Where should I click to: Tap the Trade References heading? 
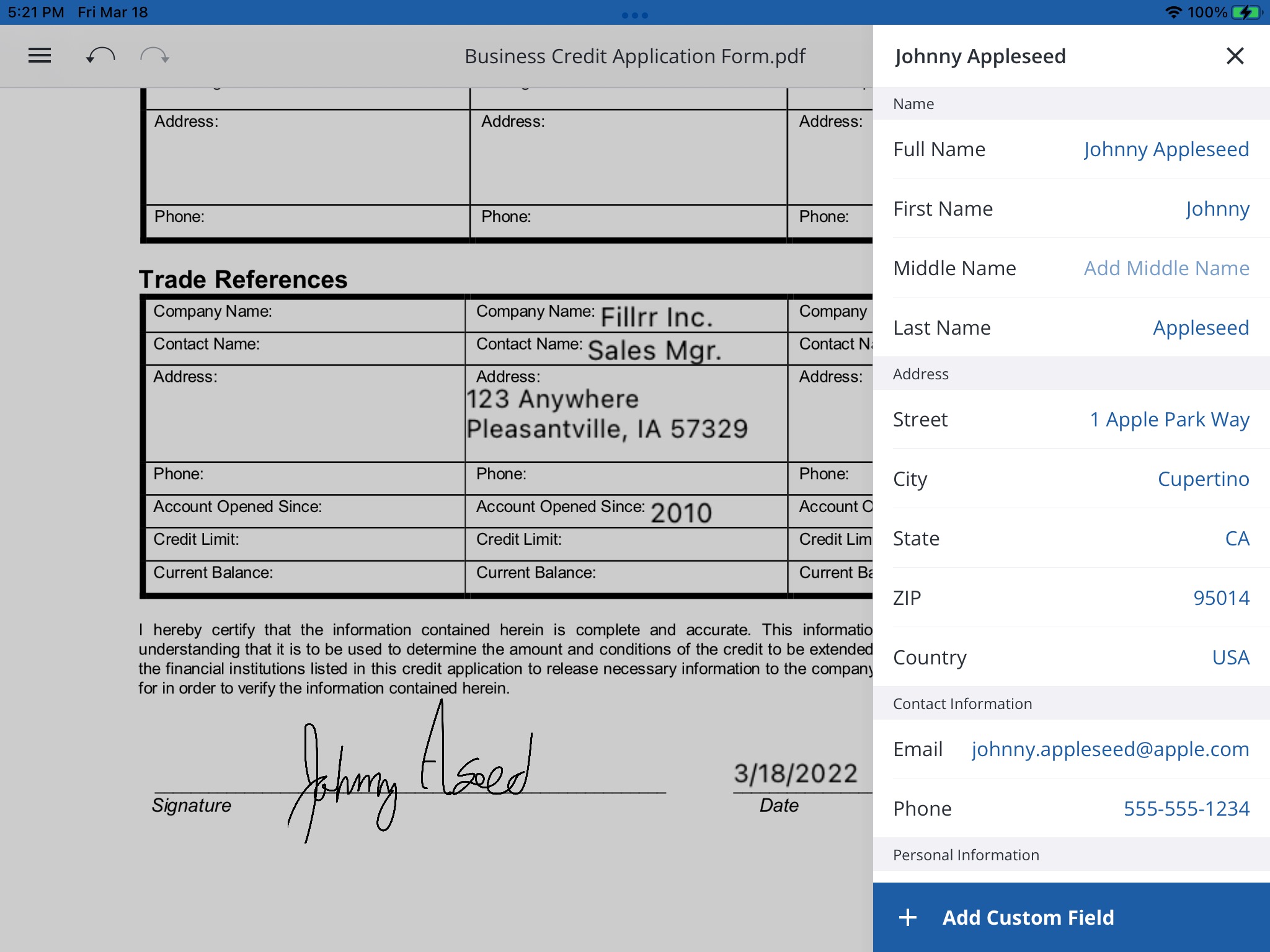243,280
